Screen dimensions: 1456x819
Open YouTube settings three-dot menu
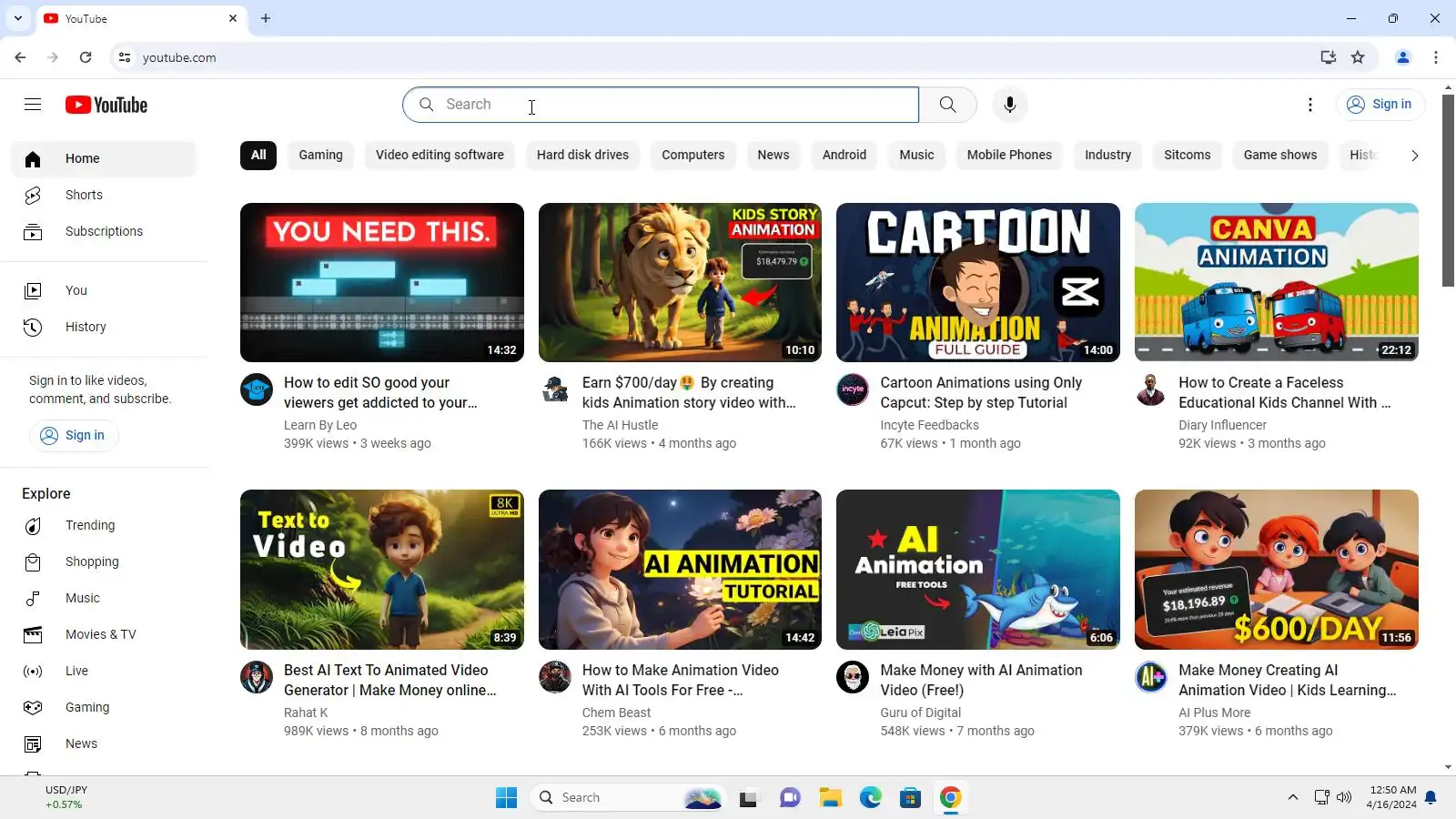click(x=1310, y=105)
